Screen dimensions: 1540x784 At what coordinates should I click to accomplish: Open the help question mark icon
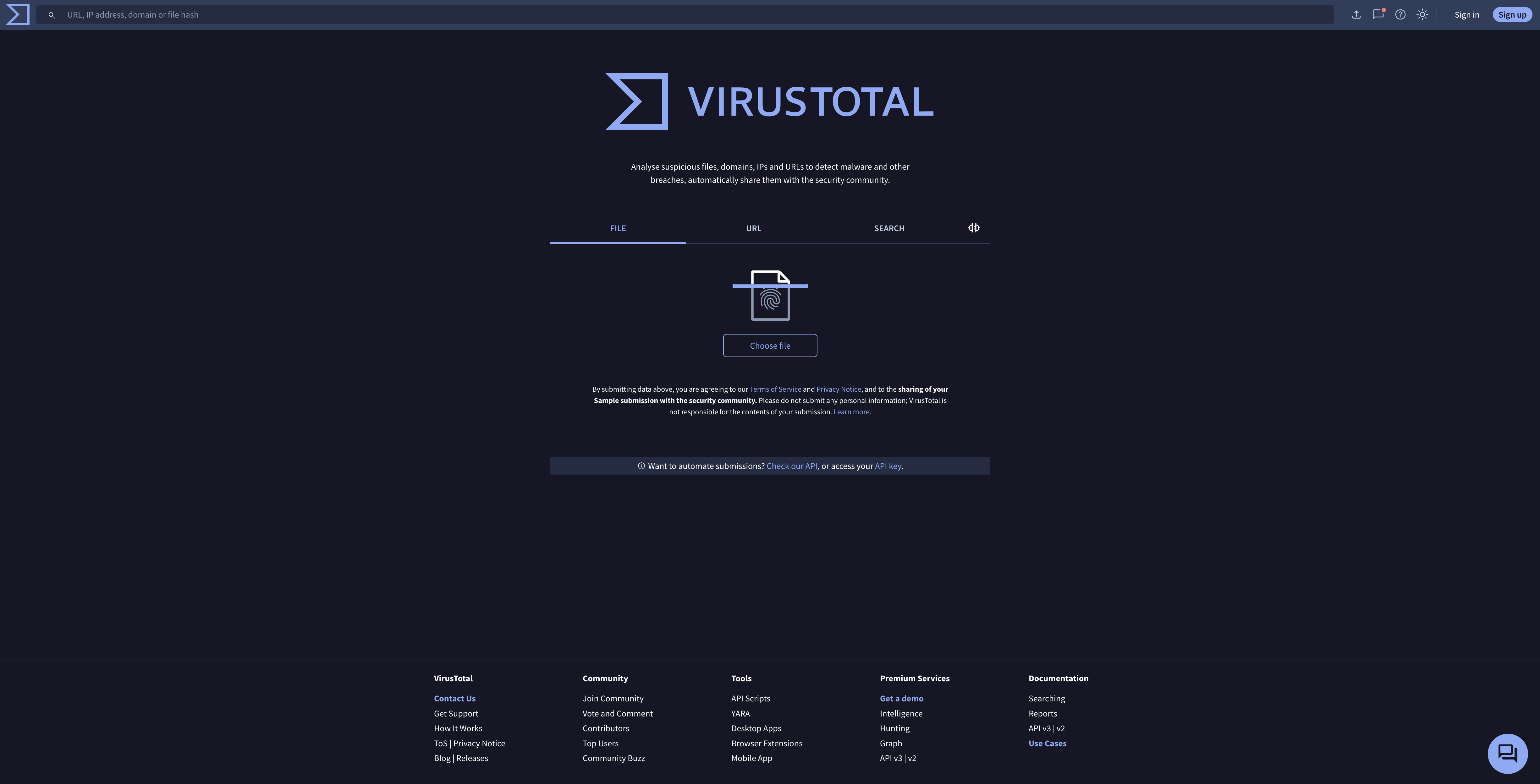click(x=1400, y=14)
